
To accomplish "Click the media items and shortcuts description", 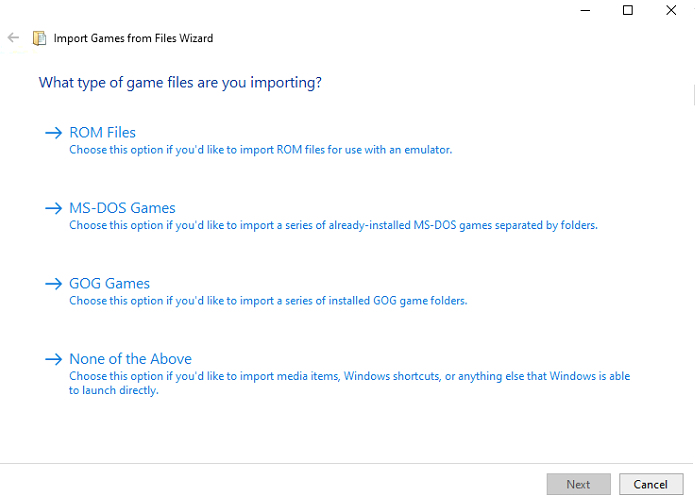I will point(349,383).
